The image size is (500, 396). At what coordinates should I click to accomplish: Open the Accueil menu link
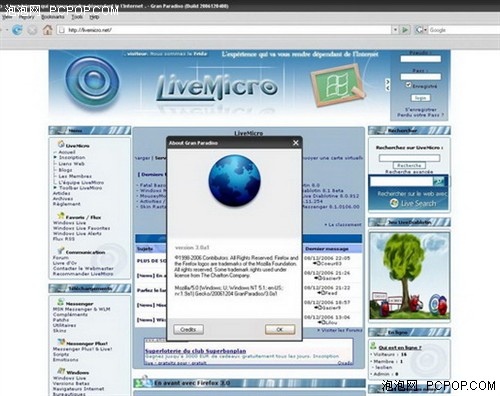pyautogui.click(x=67, y=152)
